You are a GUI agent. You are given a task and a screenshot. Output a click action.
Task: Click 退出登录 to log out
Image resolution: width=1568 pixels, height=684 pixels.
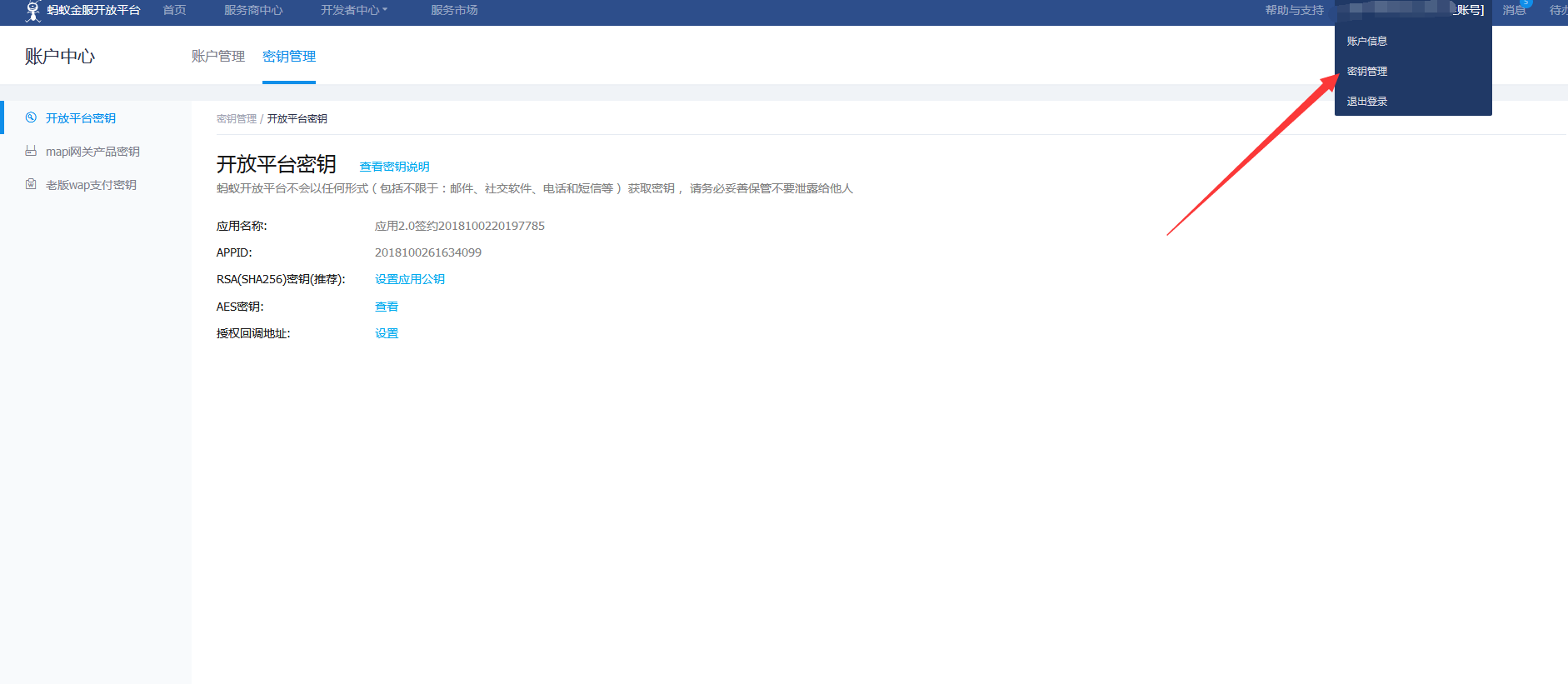(x=1366, y=101)
